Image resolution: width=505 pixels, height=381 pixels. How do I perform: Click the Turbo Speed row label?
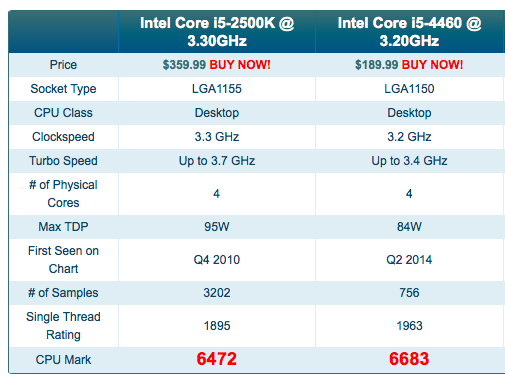[63, 161]
